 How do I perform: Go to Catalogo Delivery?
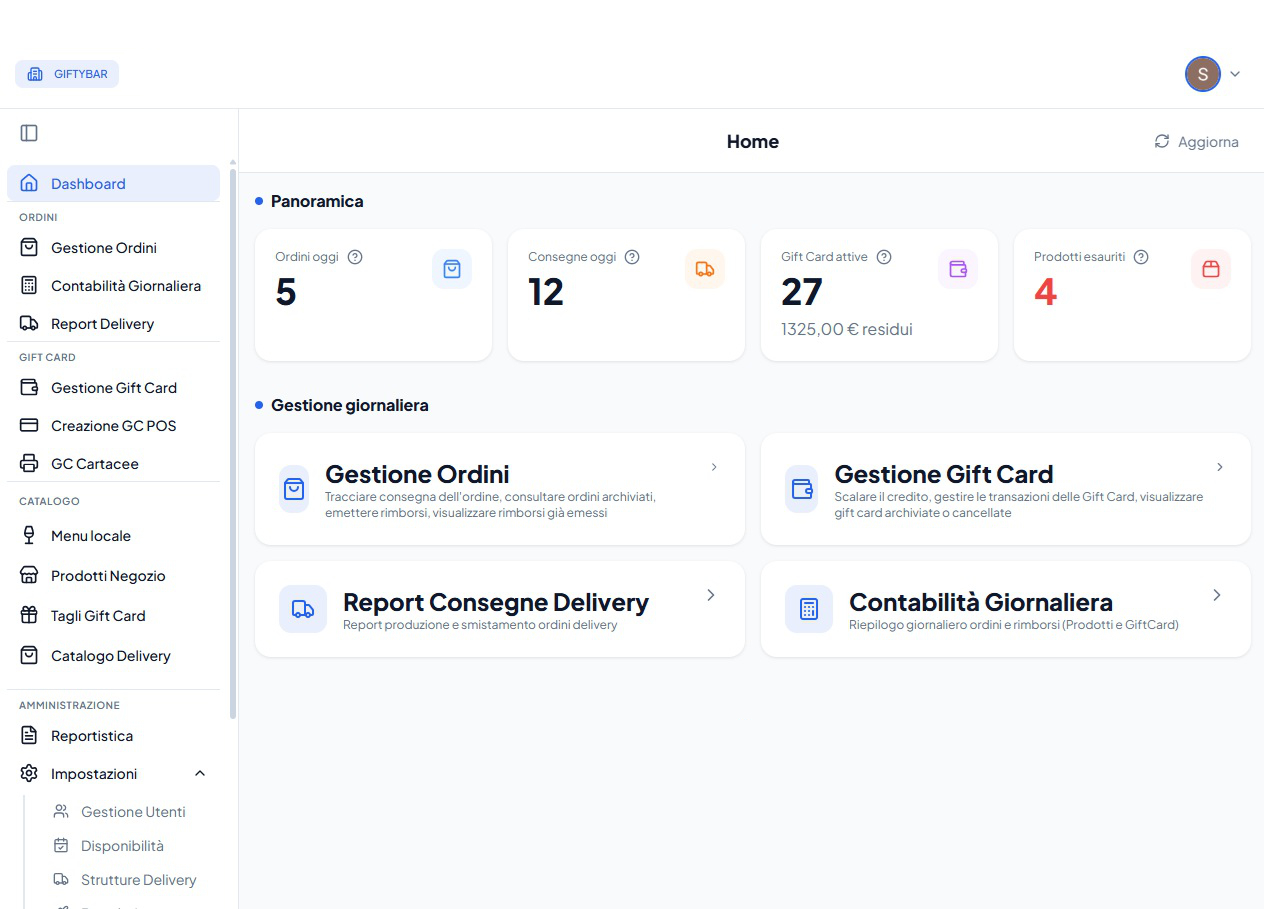(113, 655)
